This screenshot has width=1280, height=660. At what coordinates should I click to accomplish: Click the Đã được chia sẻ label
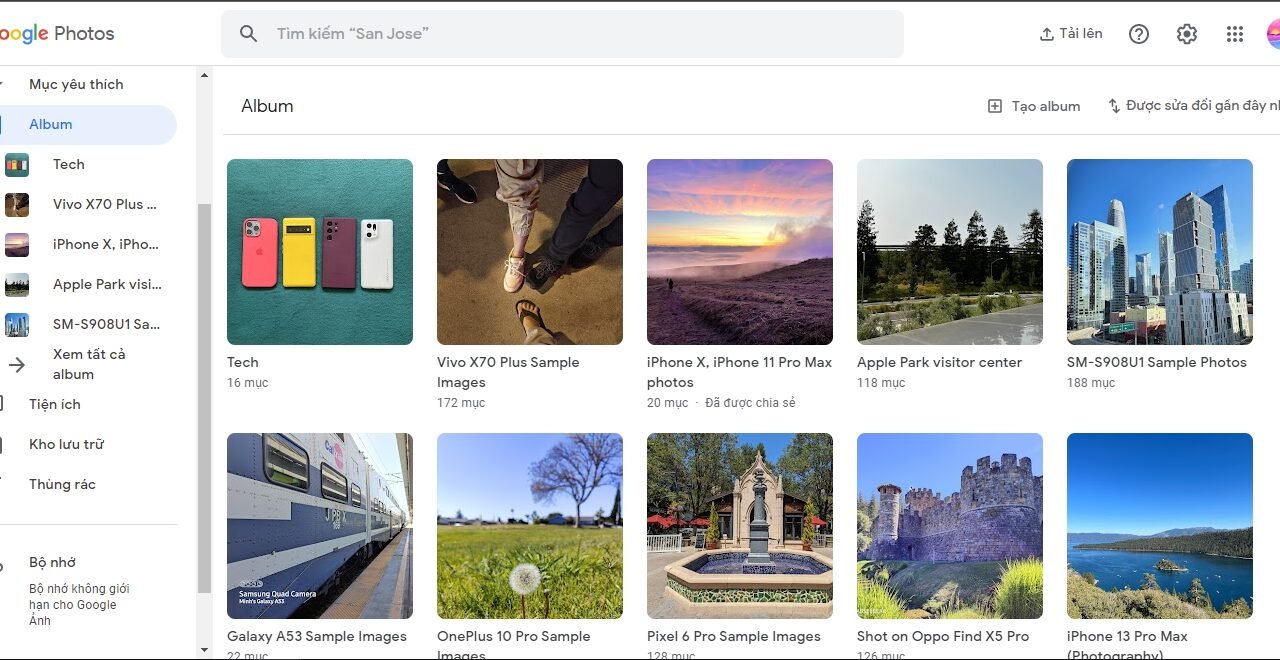[x=750, y=403]
